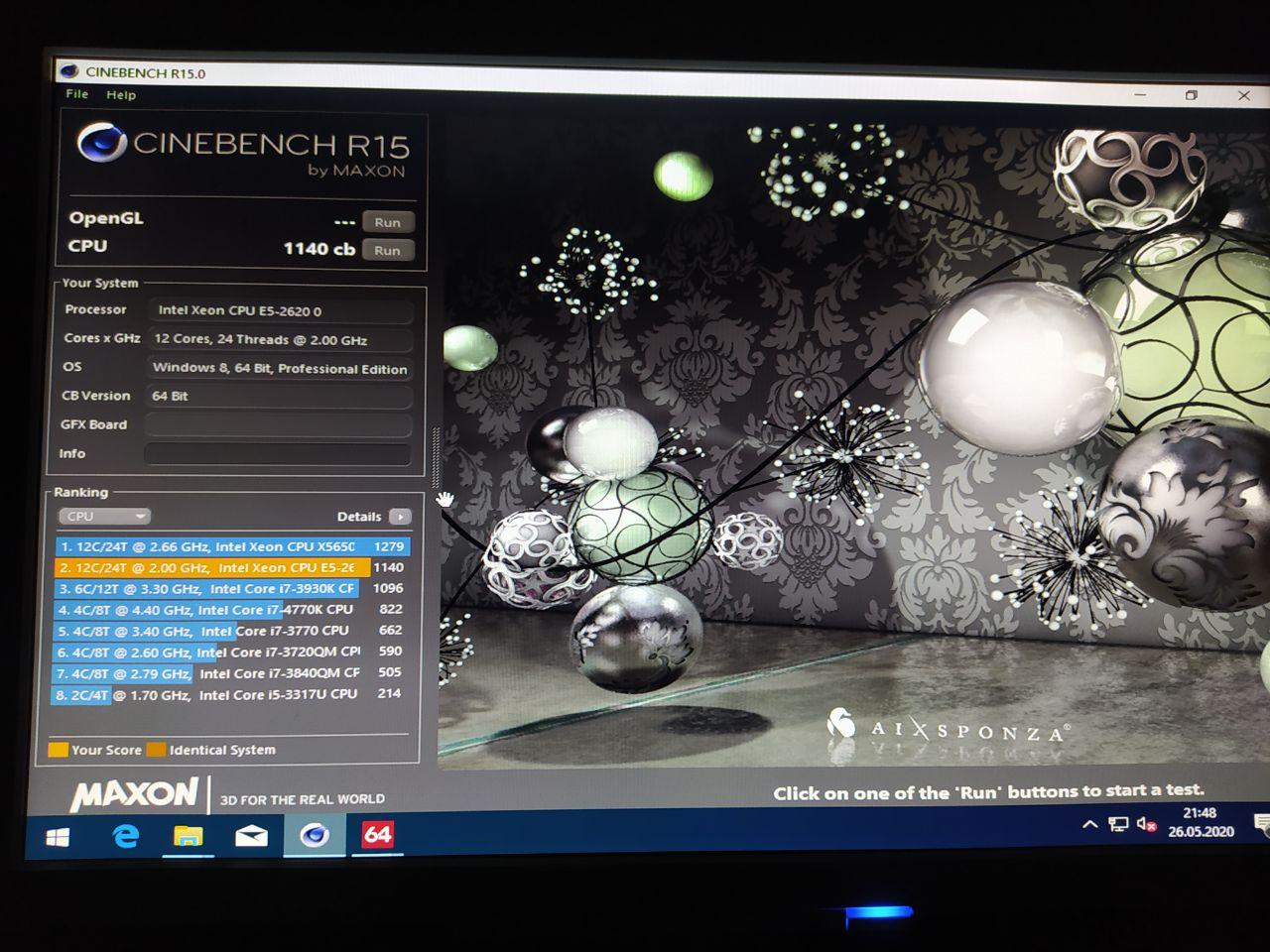The image size is (1270, 952).
Task: Open the Help menu
Action: click(x=121, y=95)
